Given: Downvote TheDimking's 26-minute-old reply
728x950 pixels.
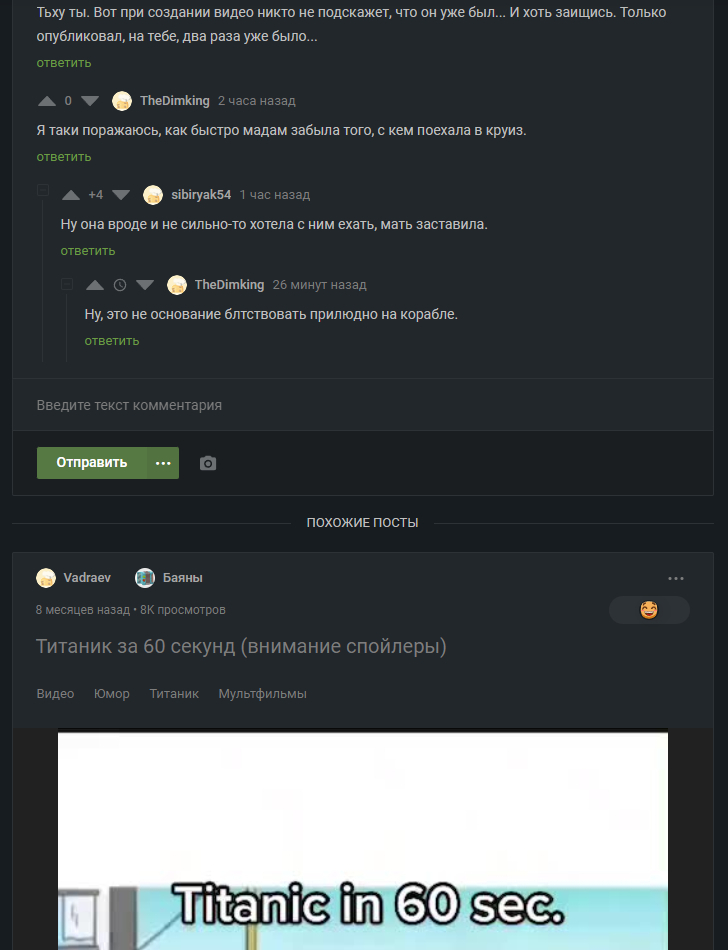Looking at the screenshot, I should tap(145, 285).
